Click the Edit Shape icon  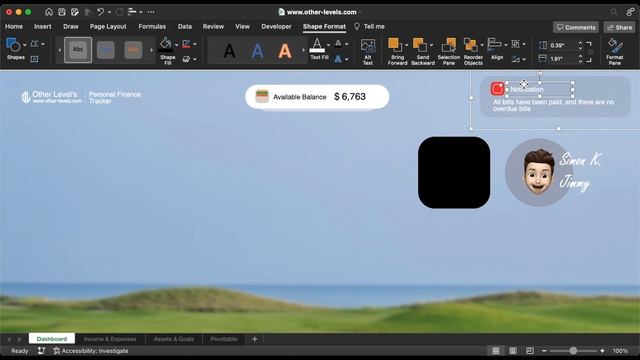[x=34, y=44]
